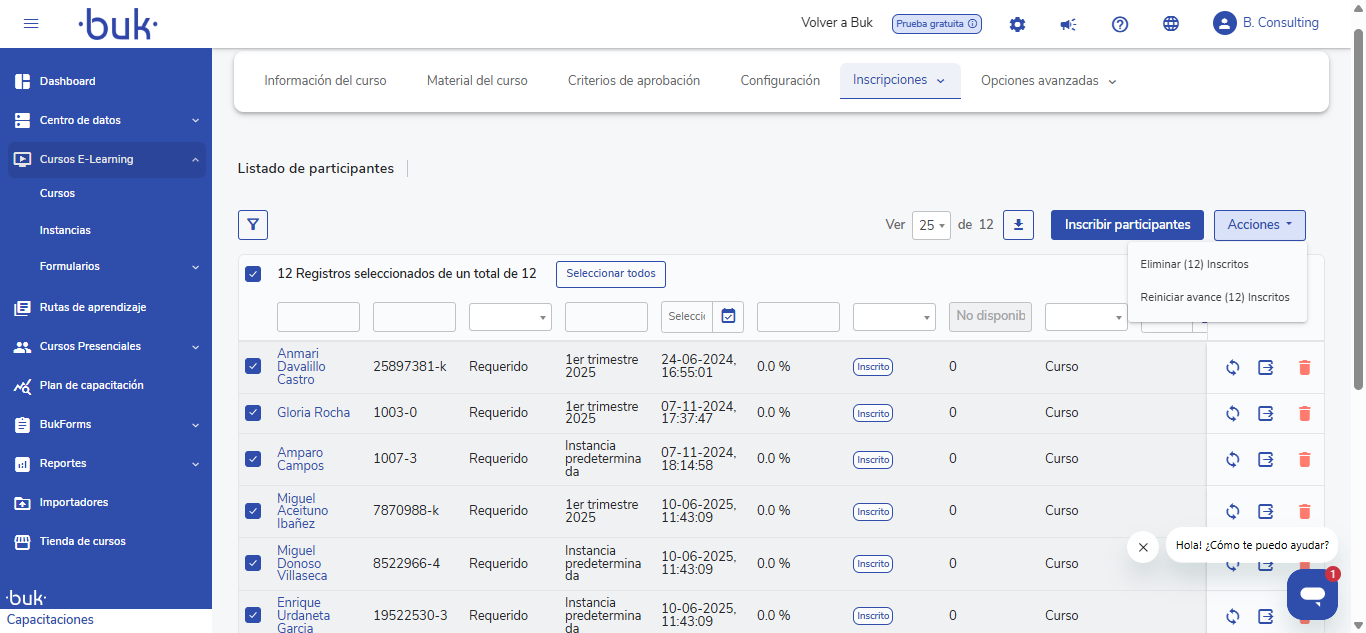The height and width of the screenshot is (633, 1366).
Task: Open the rows-per-page 25 dropdown
Action: click(x=931, y=225)
